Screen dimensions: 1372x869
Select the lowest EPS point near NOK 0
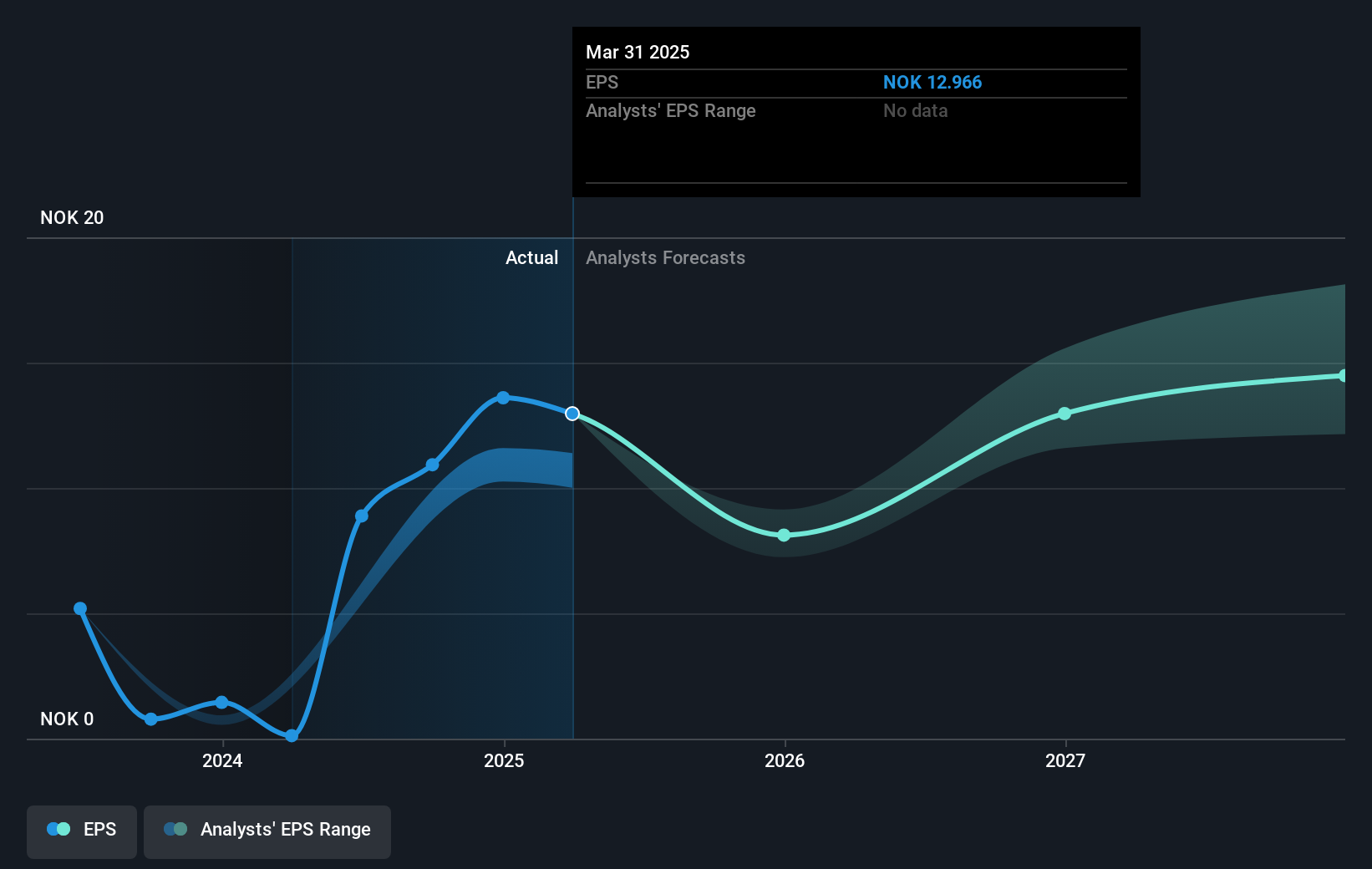point(292,736)
